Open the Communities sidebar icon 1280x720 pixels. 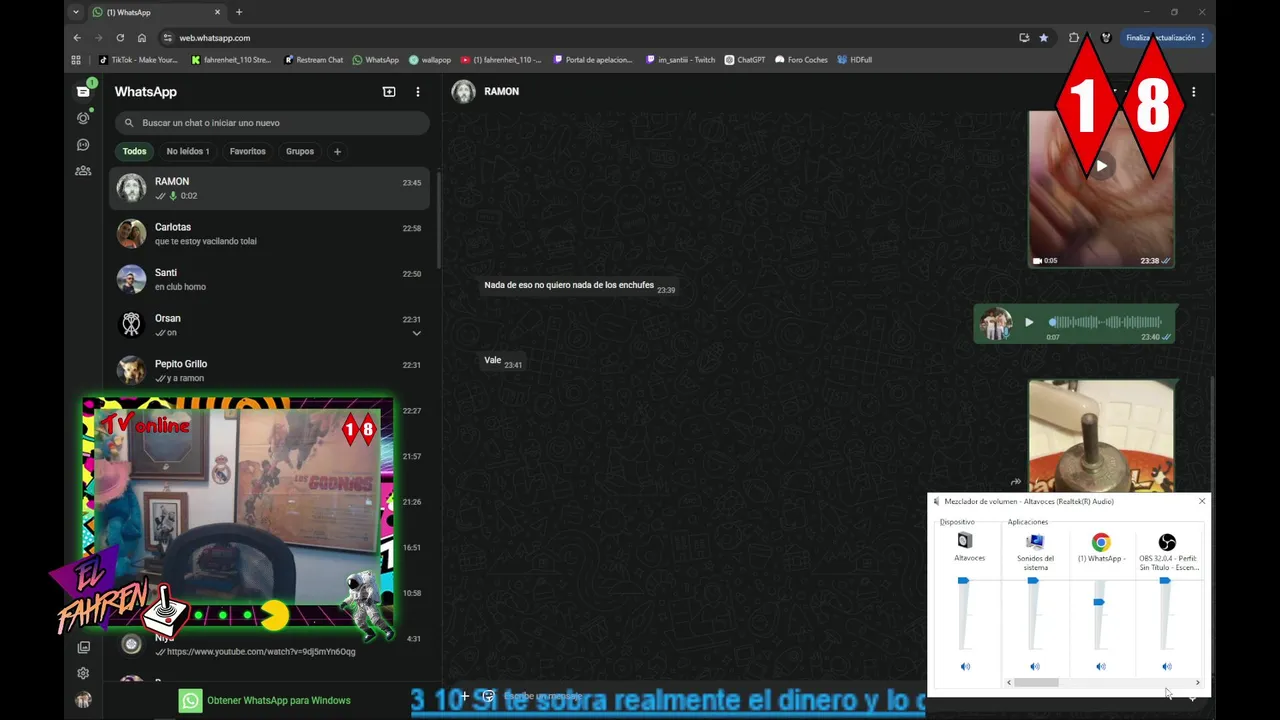(83, 171)
